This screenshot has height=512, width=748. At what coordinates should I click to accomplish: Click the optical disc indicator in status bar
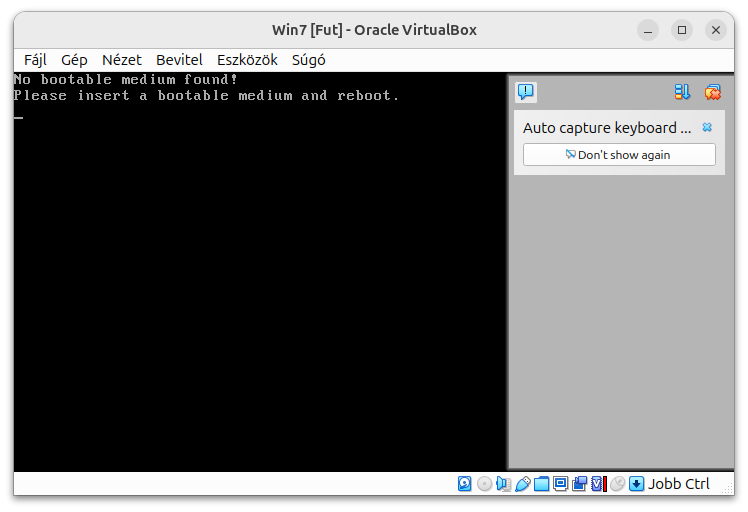point(485,484)
